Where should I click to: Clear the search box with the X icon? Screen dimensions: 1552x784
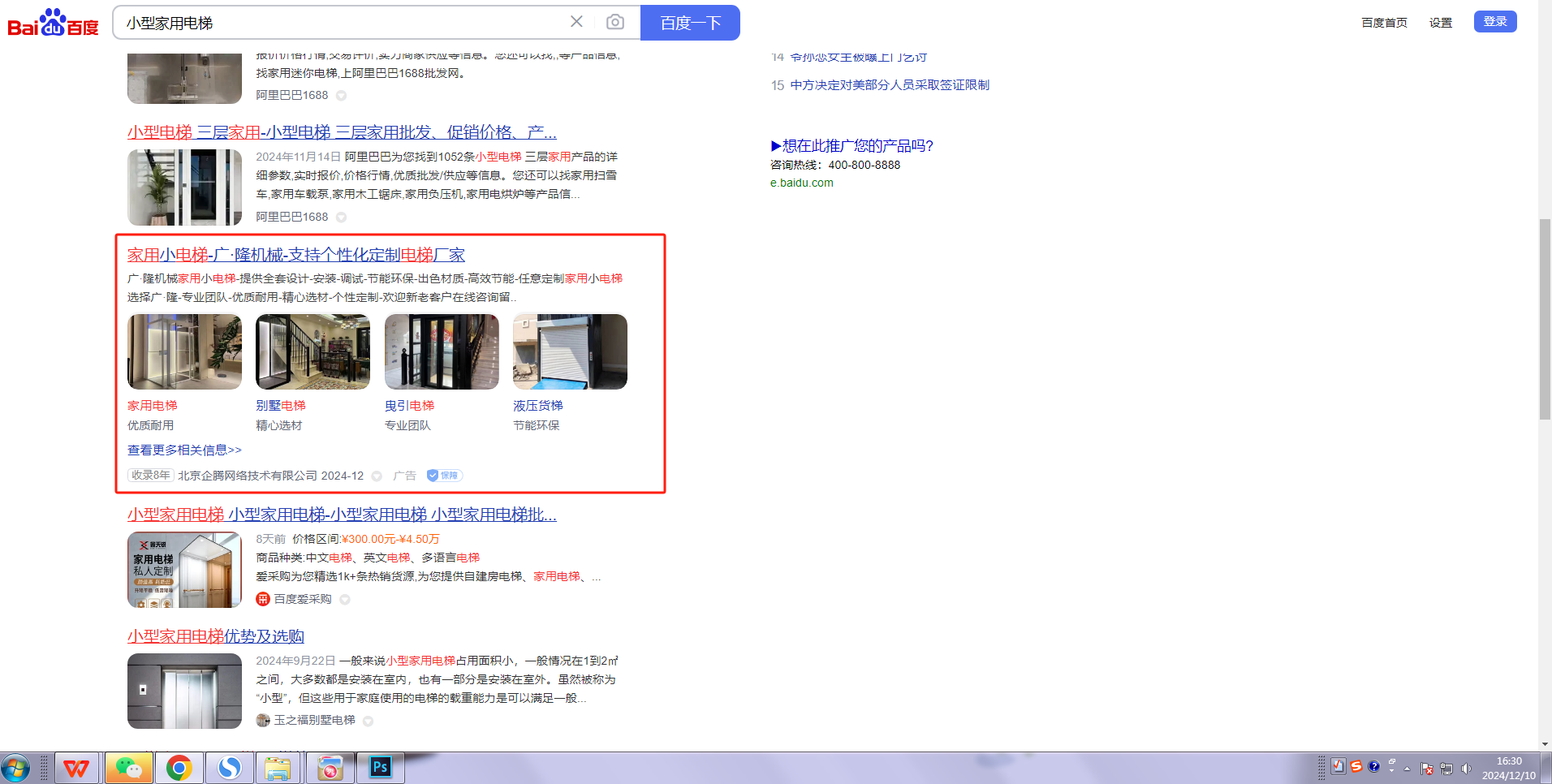click(x=576, y=22)
